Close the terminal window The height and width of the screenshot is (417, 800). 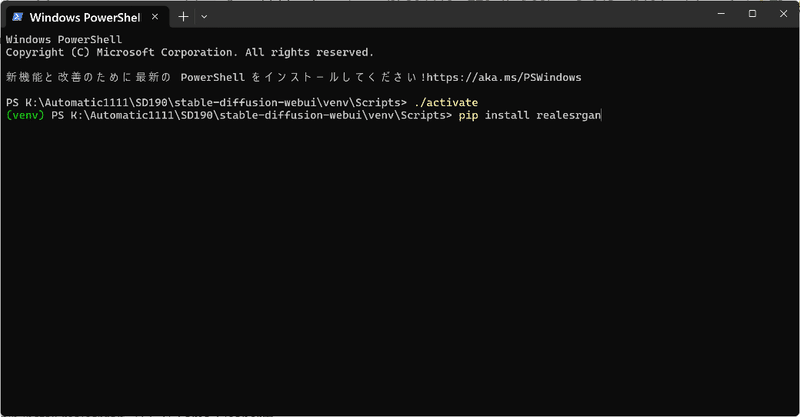(x=783, y=14)
